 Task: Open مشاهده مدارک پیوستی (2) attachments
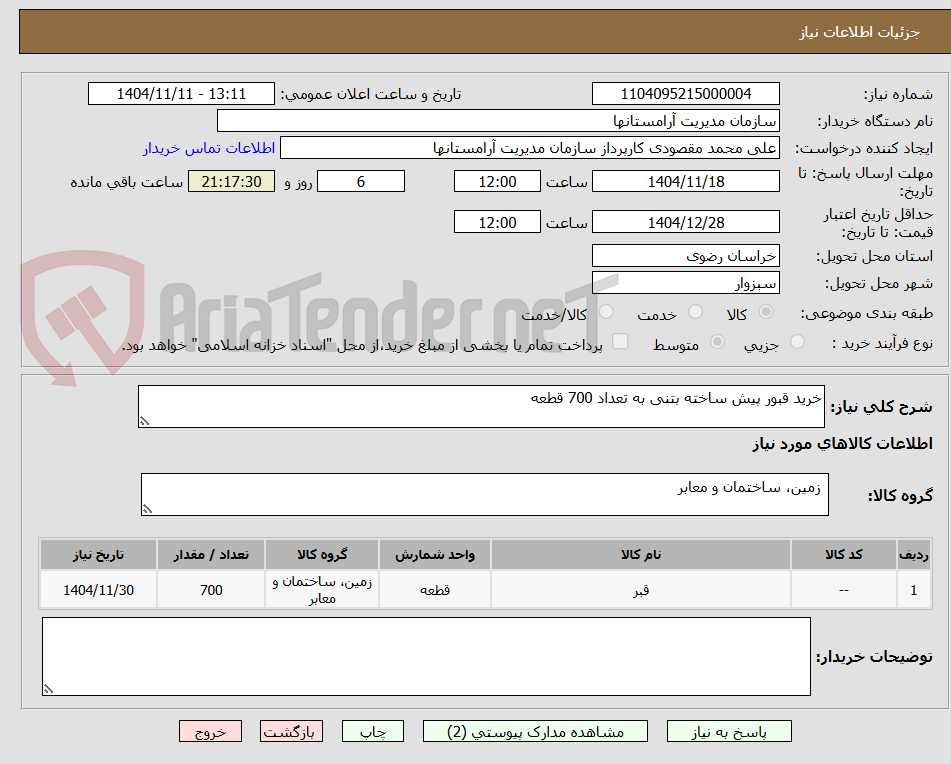pyautogui.click(x=535, y=731)
